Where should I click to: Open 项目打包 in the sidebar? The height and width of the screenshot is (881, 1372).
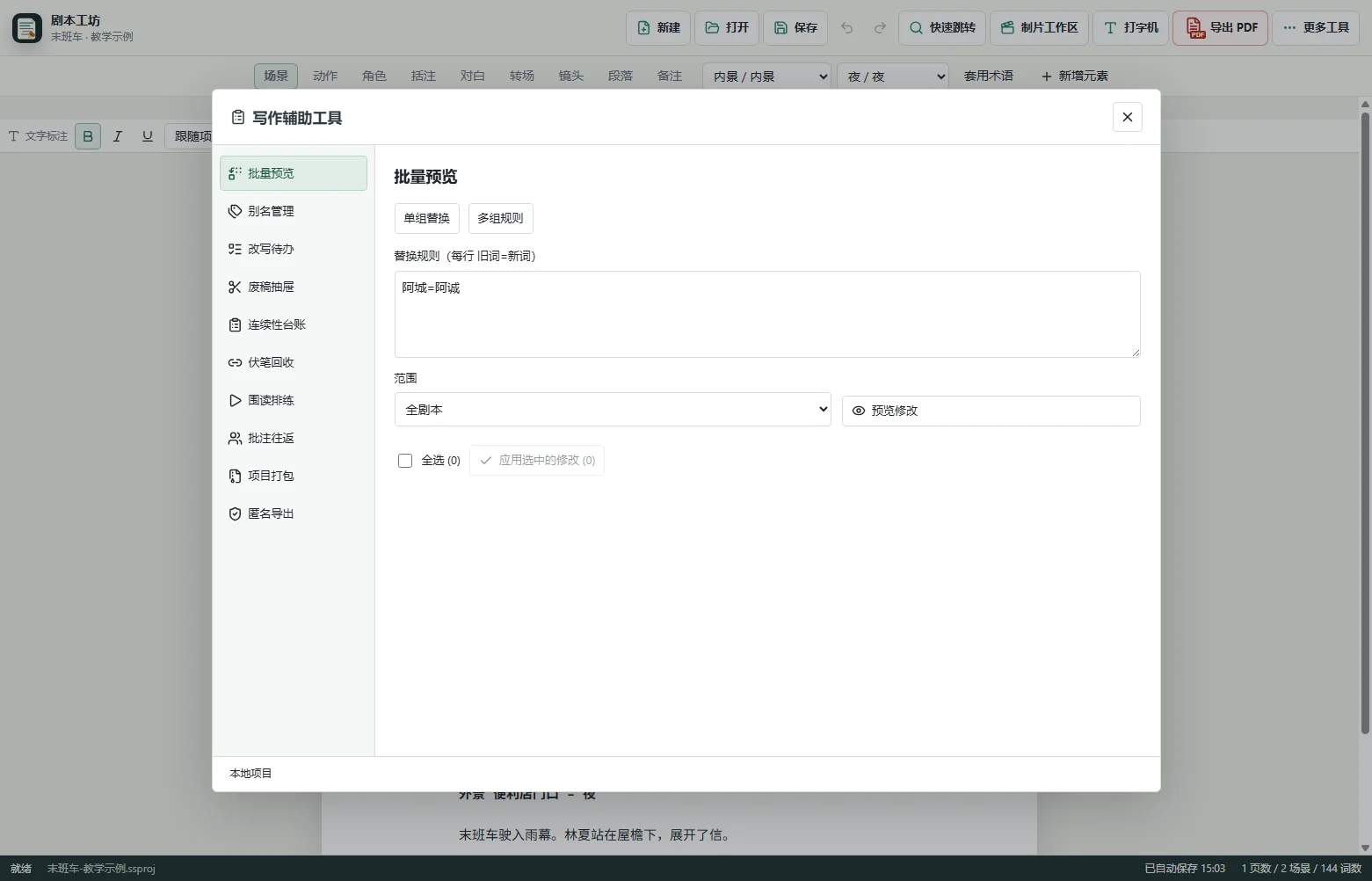tap(294, 476)
